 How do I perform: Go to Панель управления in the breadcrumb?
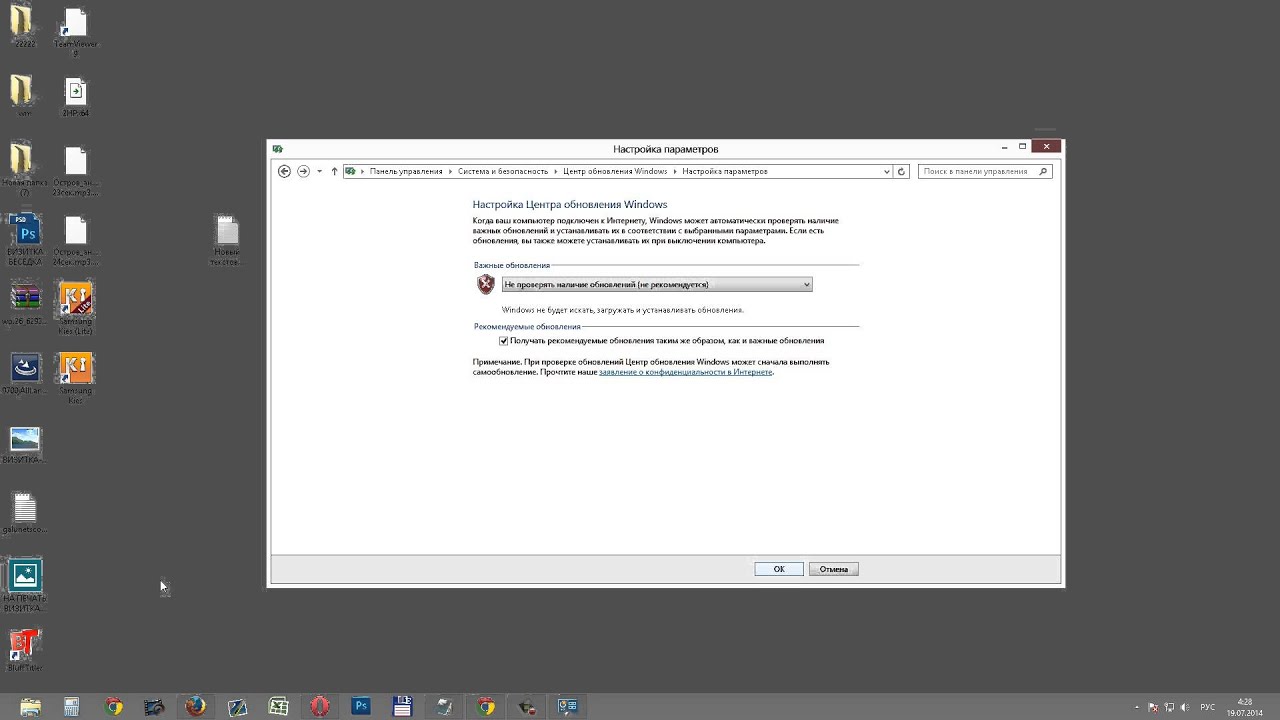(406, 171)
